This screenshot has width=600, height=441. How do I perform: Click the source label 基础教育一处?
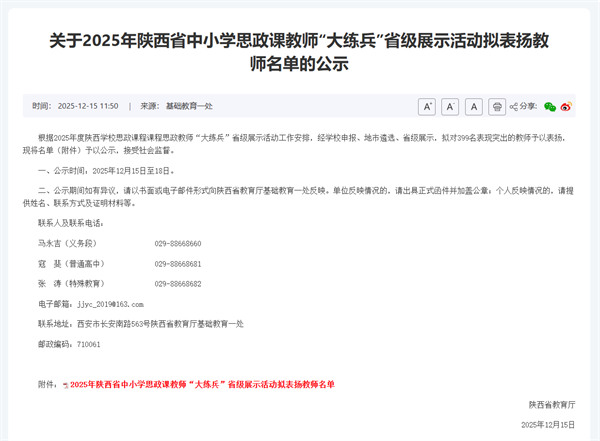pos(188,105)
